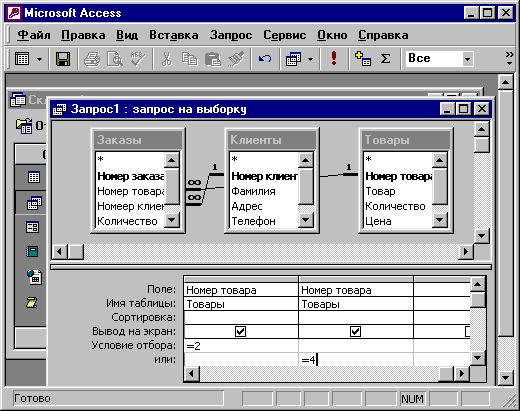Select Адрес field in the Клиенты table
The width and height of the screenshot is (520, 411).
247,206
